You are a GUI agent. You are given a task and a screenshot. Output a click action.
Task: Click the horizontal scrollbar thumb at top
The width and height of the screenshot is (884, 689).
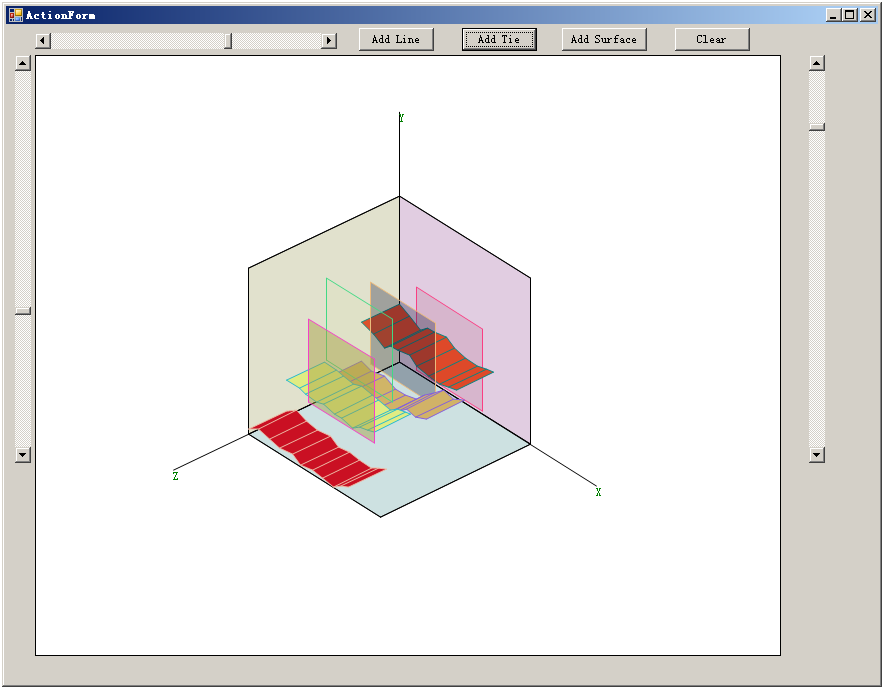click(228, 41)
